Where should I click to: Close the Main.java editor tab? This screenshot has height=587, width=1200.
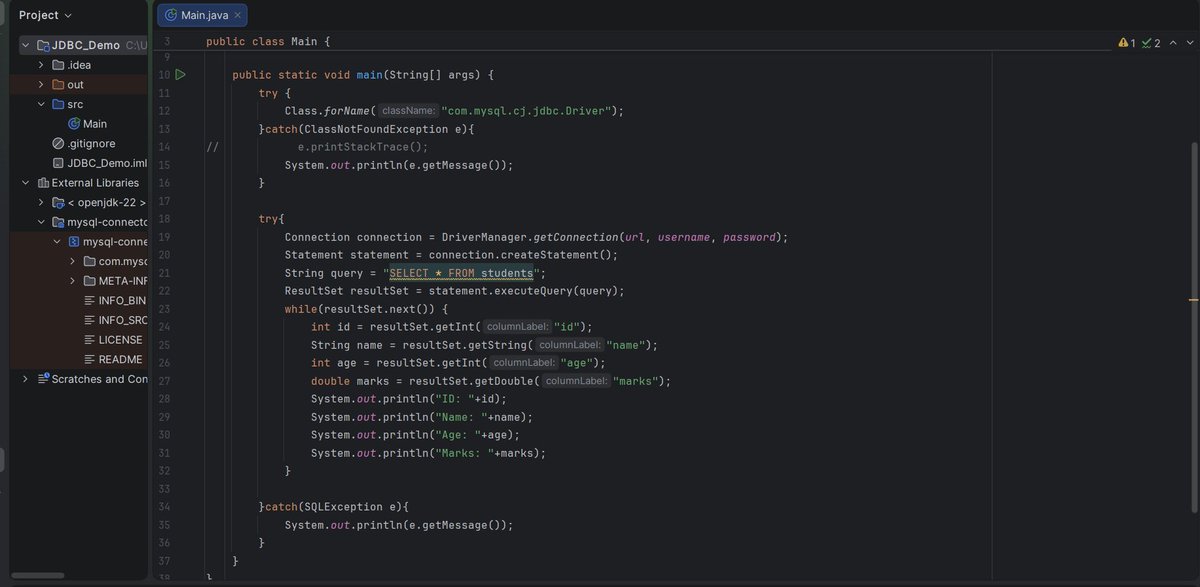click(x=237, y=15)
